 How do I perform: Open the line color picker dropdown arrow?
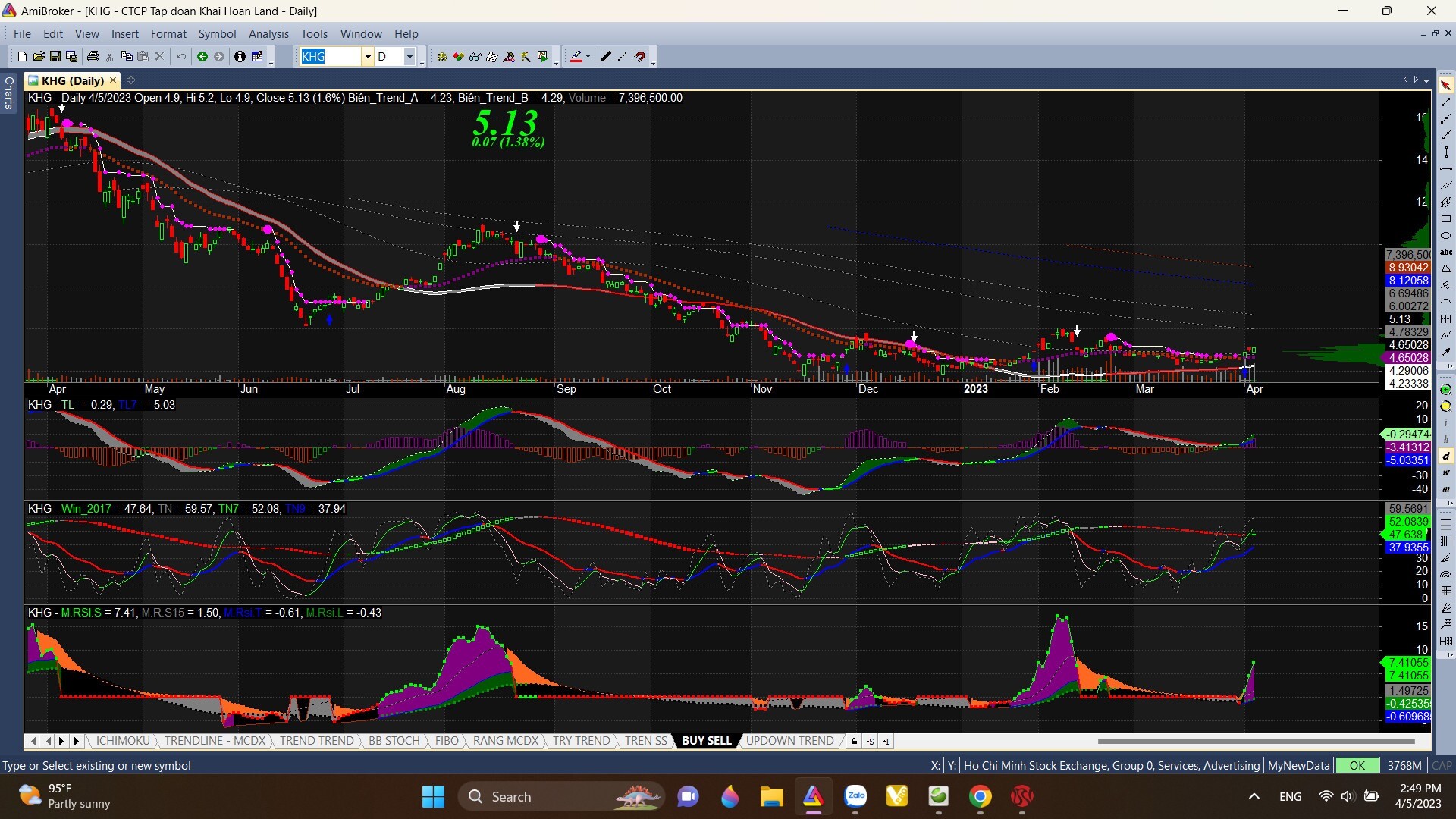588,57
